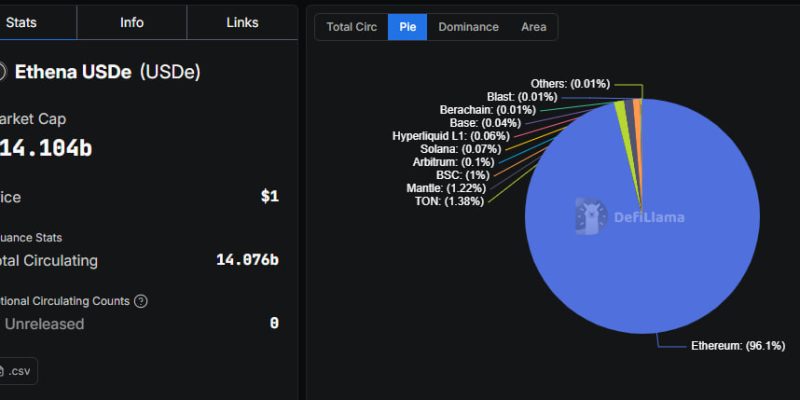Open the Links tab
Screen dimensions: 800x400
242,22
